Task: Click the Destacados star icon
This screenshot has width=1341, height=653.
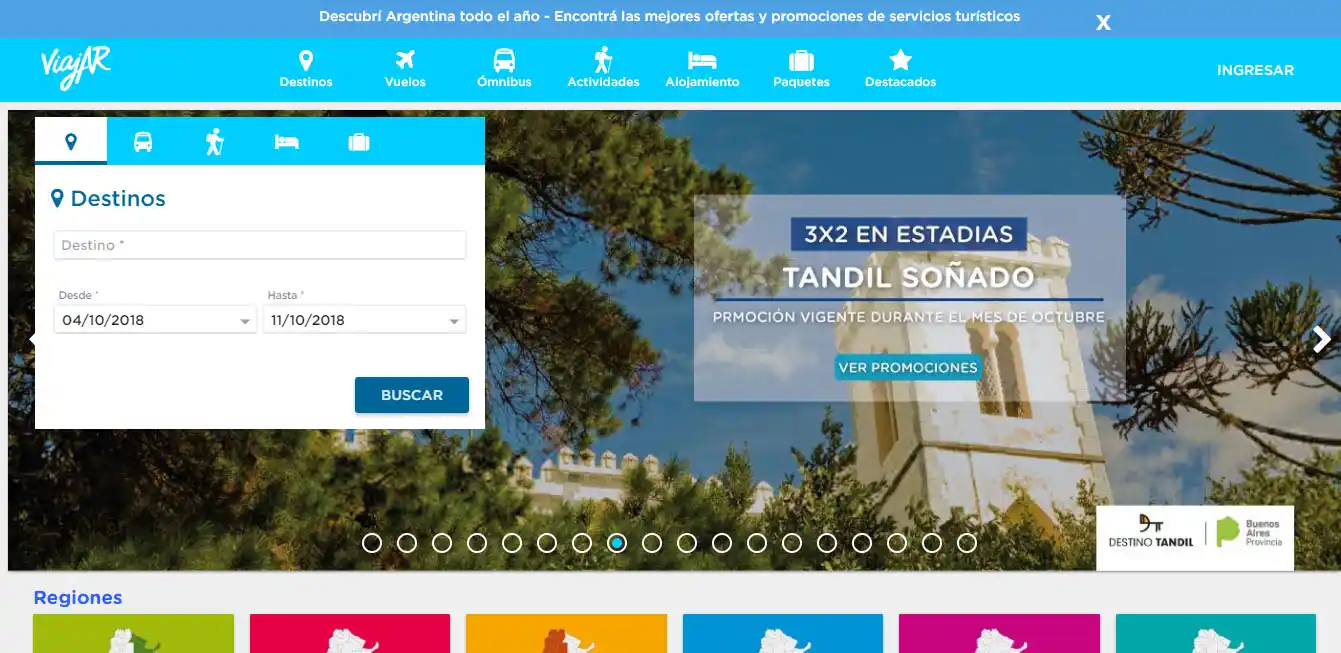Action: [x=899, y=59]
